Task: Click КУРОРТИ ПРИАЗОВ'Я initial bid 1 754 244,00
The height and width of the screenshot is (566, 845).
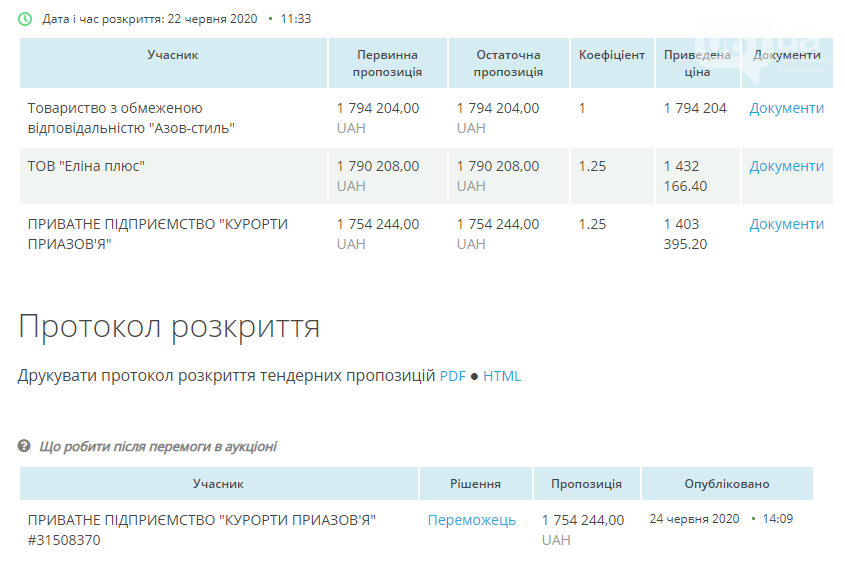Action: pyautogui.click(x=378, y=224)
